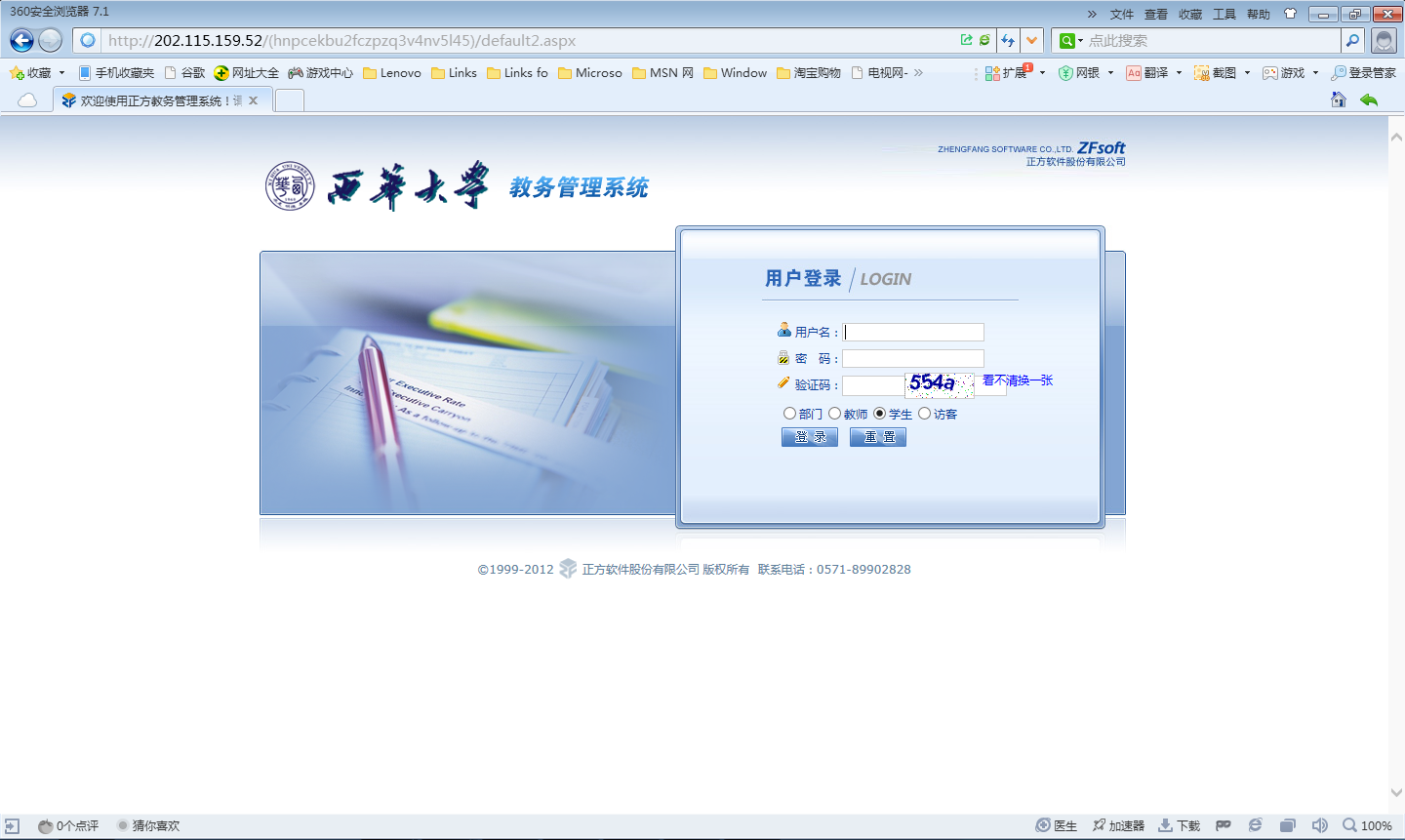1405x840 pixels.
Task: Click the 100% zoom level control
Action: pyautogui.click(x=1368, y=825)
